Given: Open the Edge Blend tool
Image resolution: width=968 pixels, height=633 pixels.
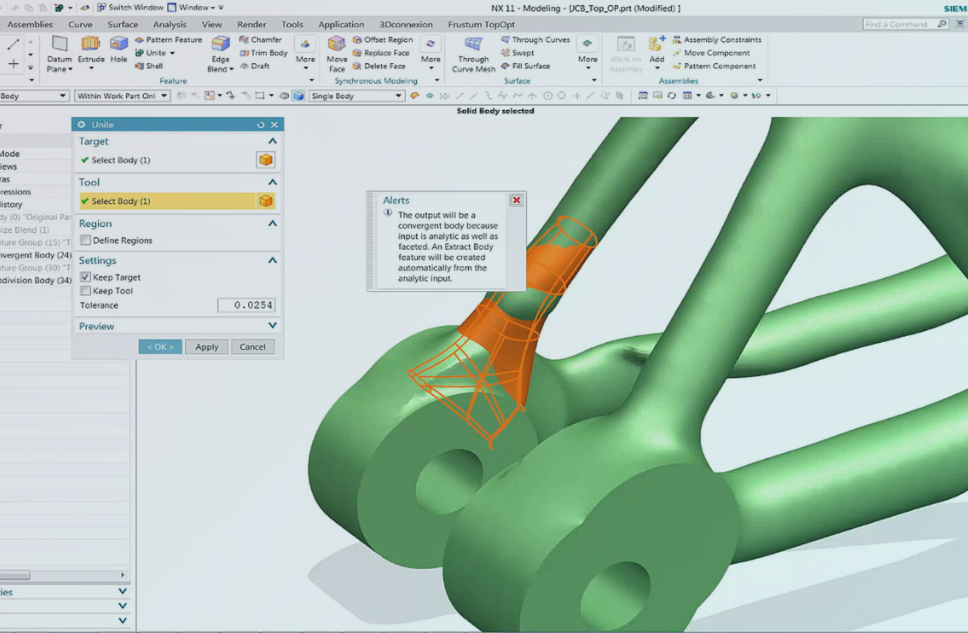Looking at the screenshot, I should (220, 54).
